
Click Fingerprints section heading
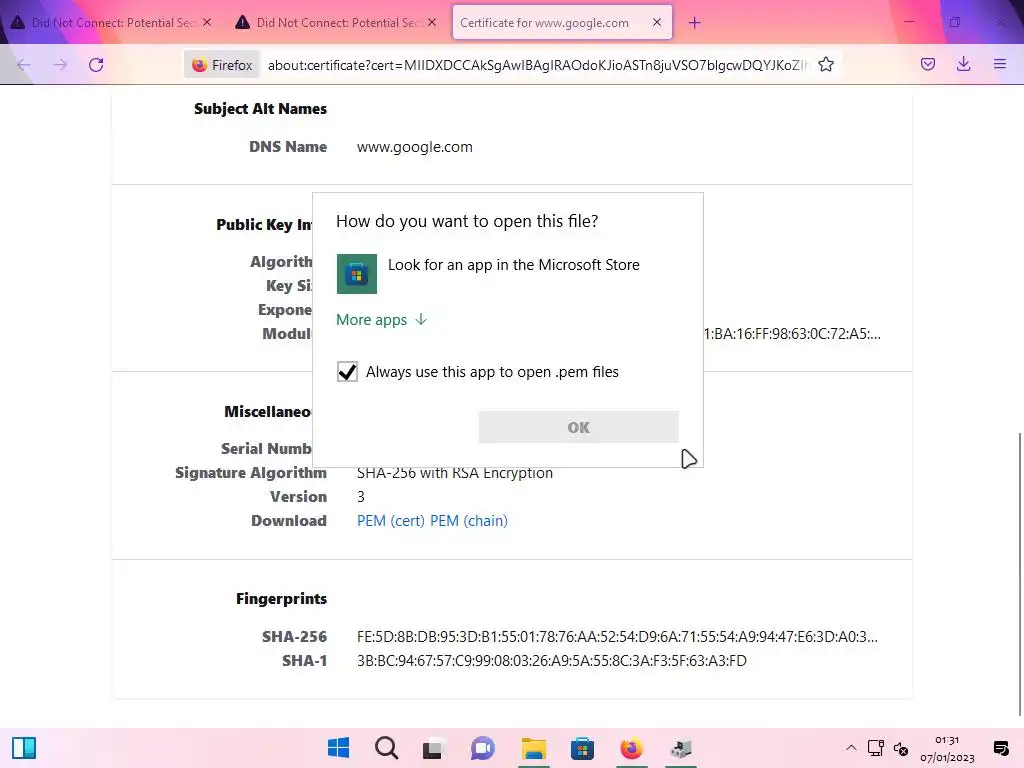(x=281, y=599)
